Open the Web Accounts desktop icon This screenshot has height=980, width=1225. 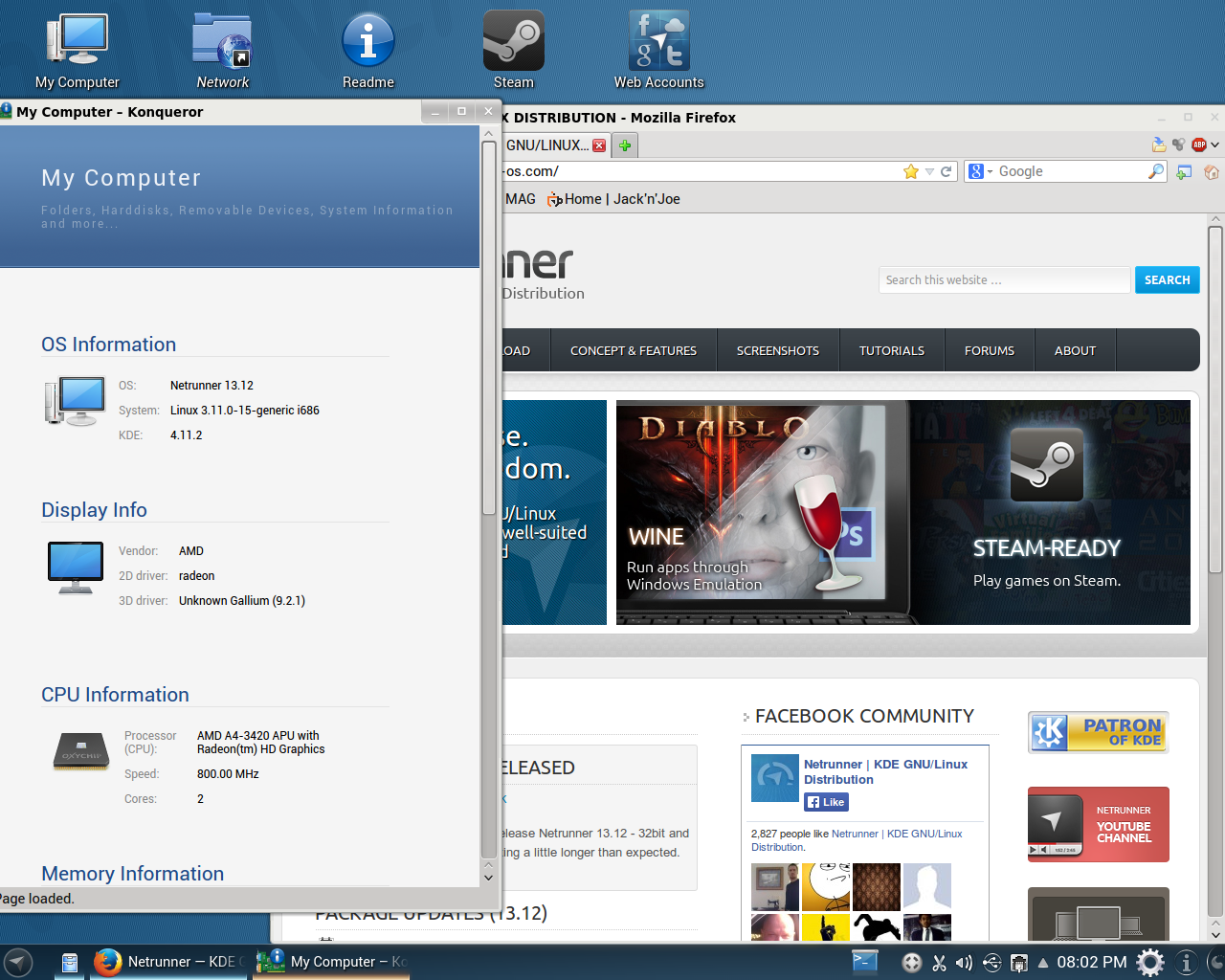pyautogui.click(x=659, y=50)
